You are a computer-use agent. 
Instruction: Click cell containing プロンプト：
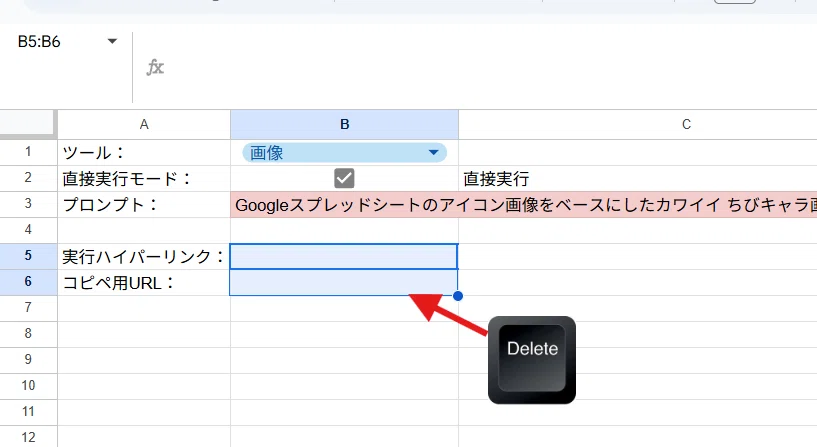click(144, 205)
